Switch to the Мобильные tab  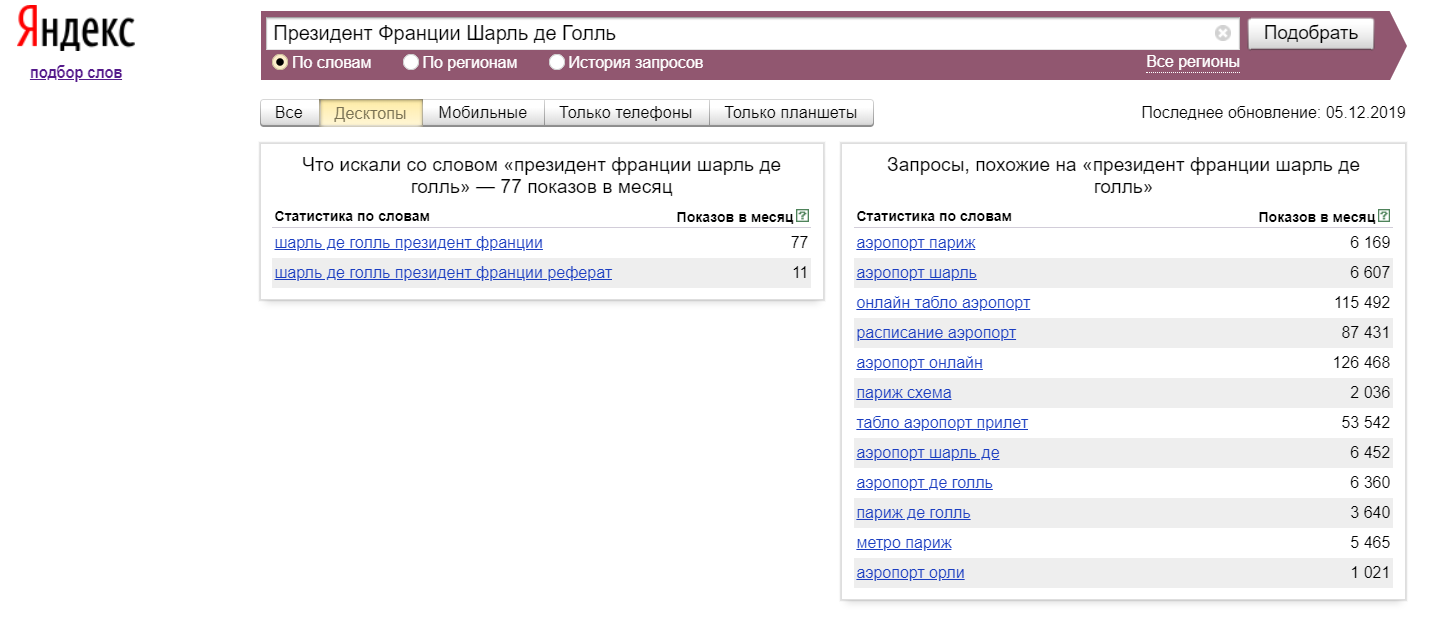(483, 113)
